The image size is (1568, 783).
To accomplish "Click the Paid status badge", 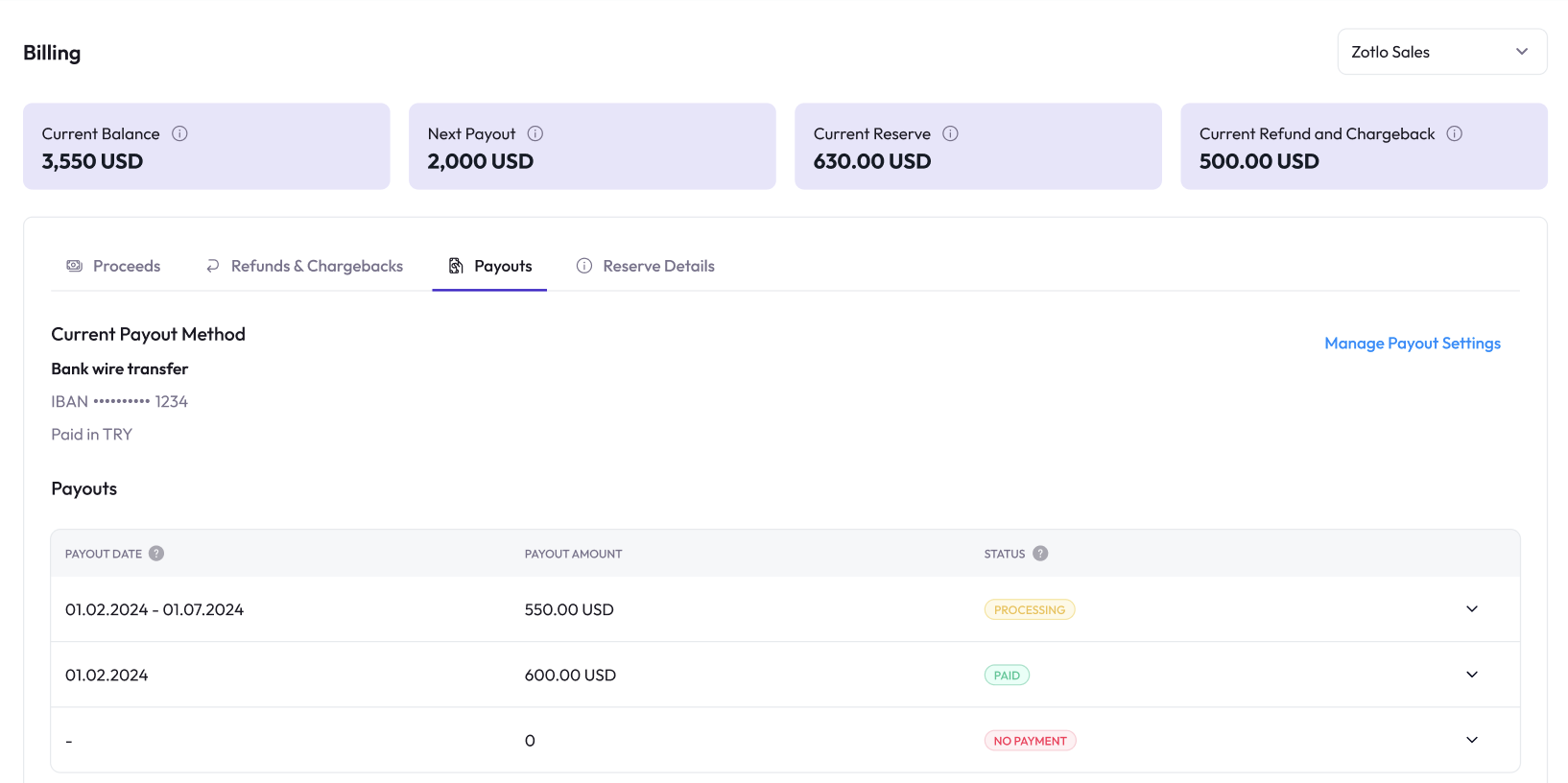I will pyautogui.click(x=1007, y=676).
